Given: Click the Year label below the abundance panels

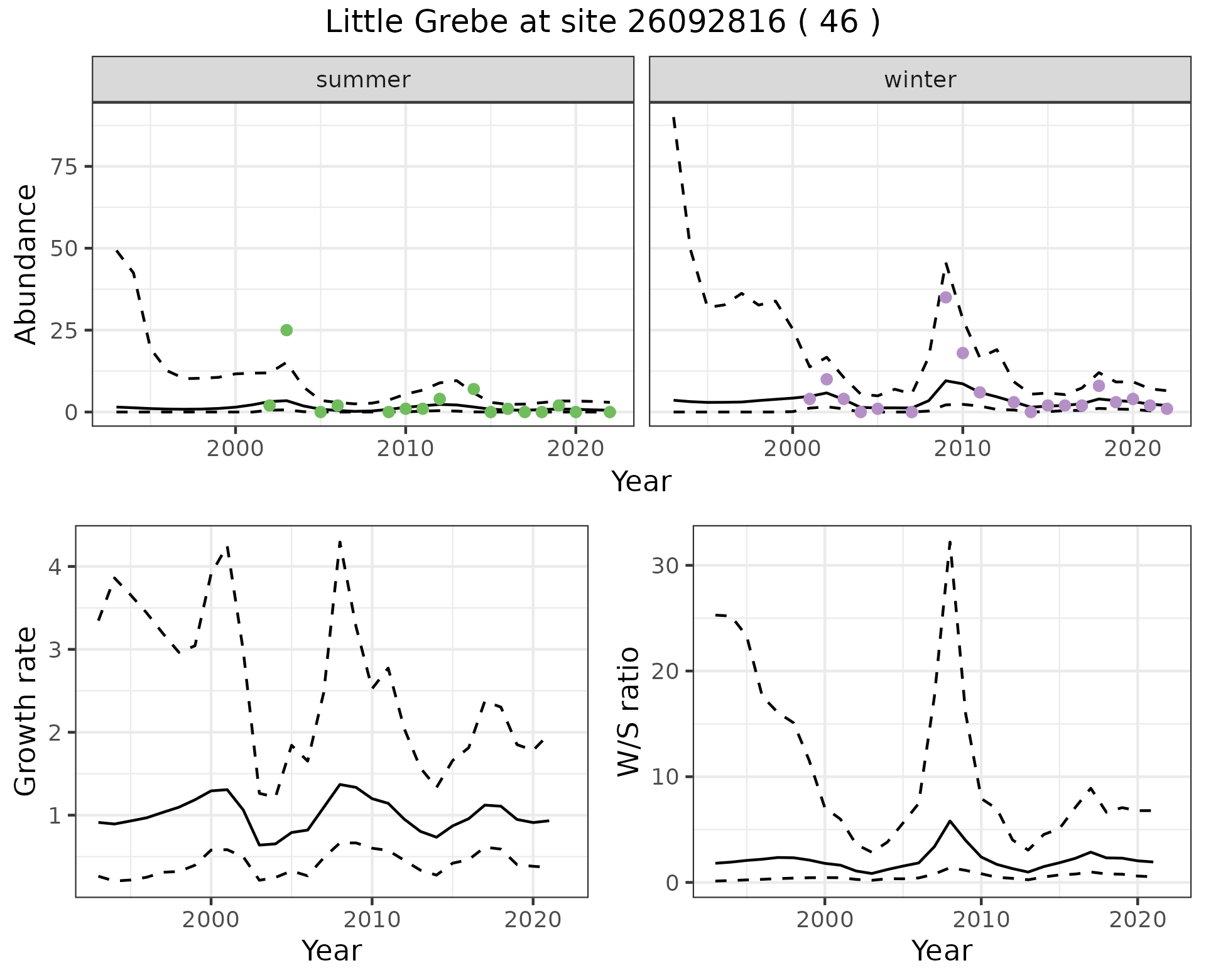Looking at the screenshot, I should click(x=641, y=482).
